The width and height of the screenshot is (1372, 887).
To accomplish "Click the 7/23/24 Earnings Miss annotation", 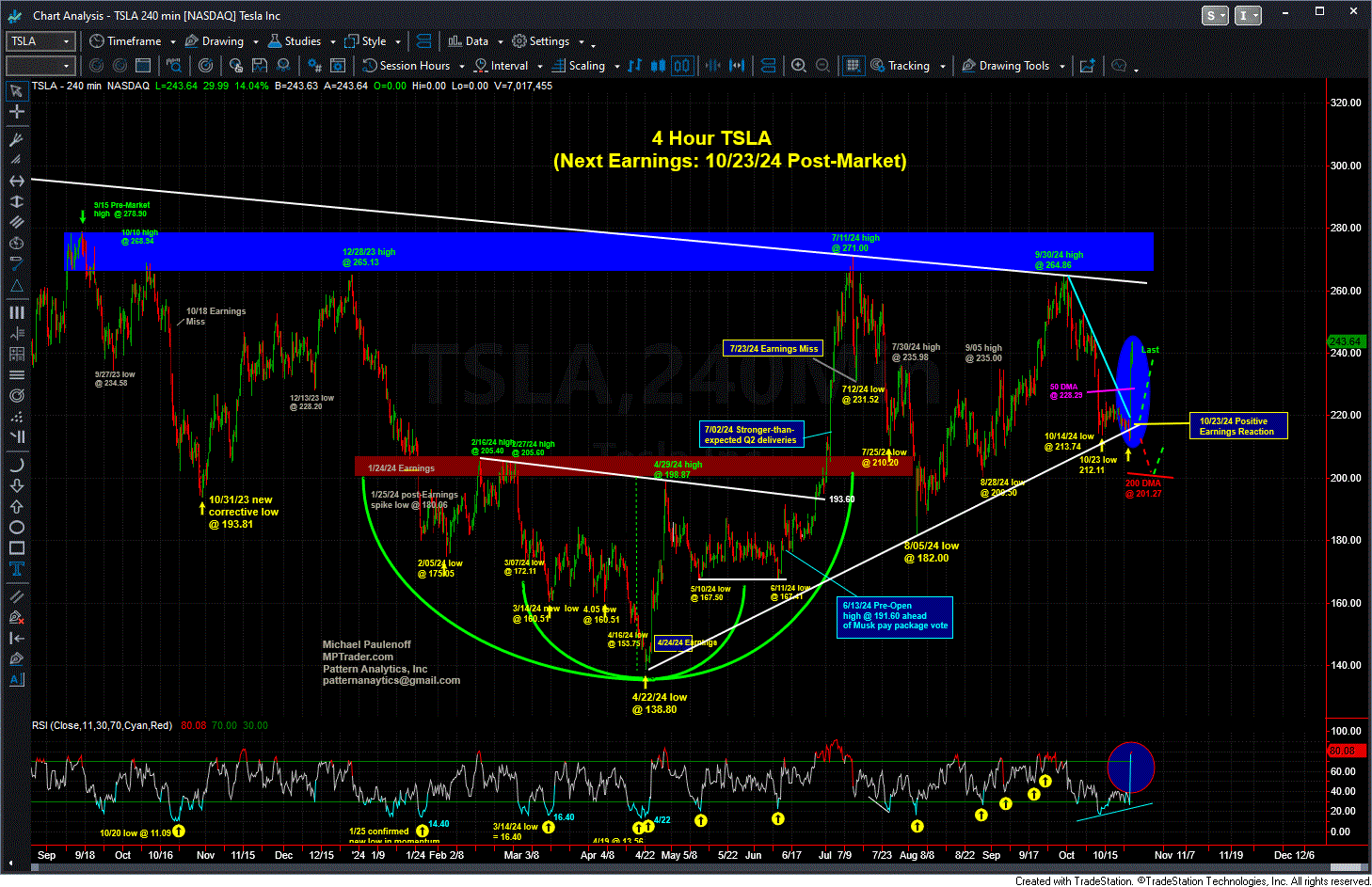I will click(774, 348).
